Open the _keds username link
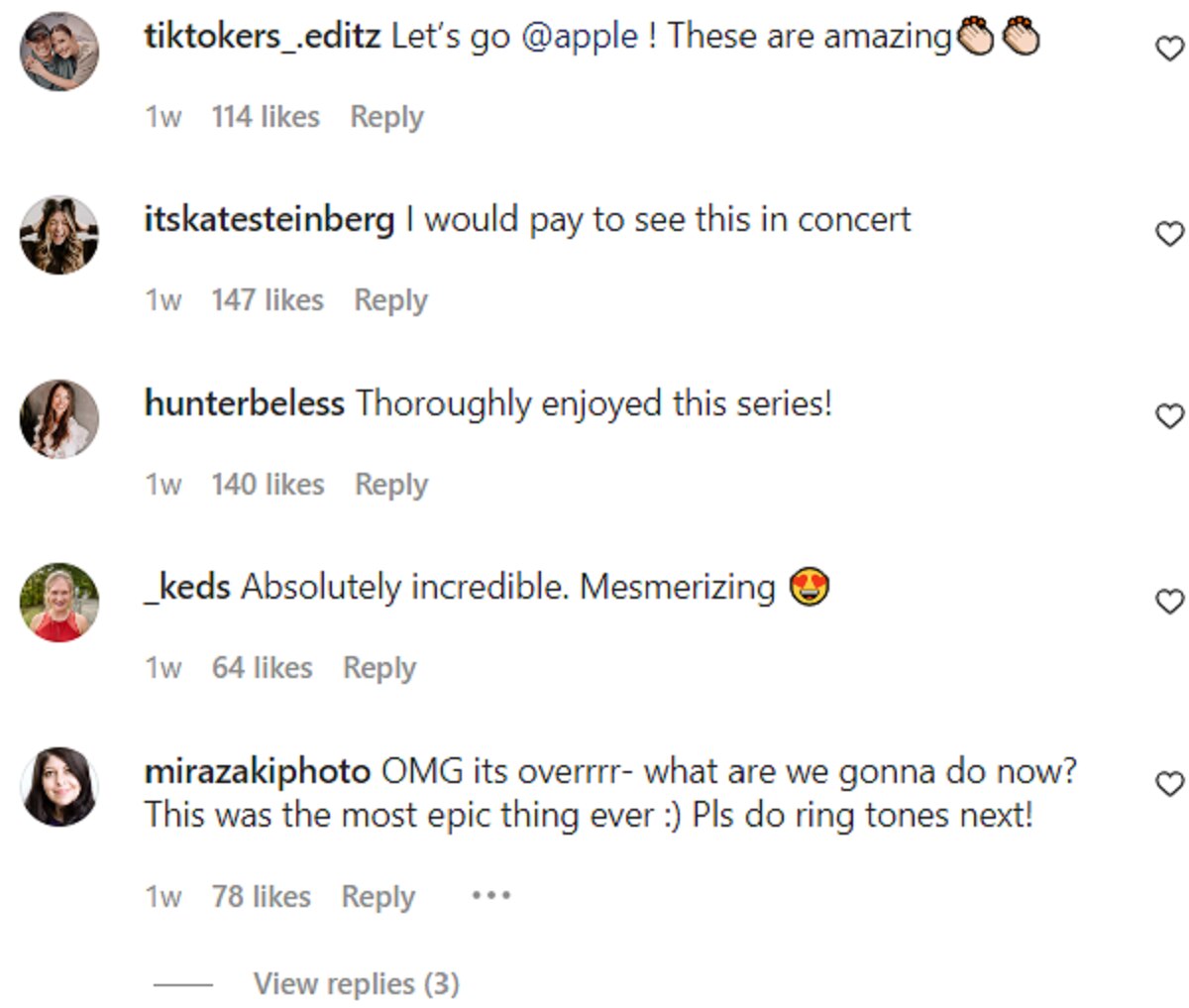 (188, 587)
